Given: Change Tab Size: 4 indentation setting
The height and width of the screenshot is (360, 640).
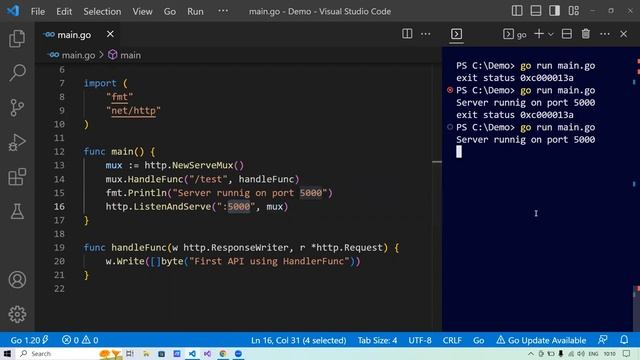Looking at the screenshot, I should click(x=378, y=340).
